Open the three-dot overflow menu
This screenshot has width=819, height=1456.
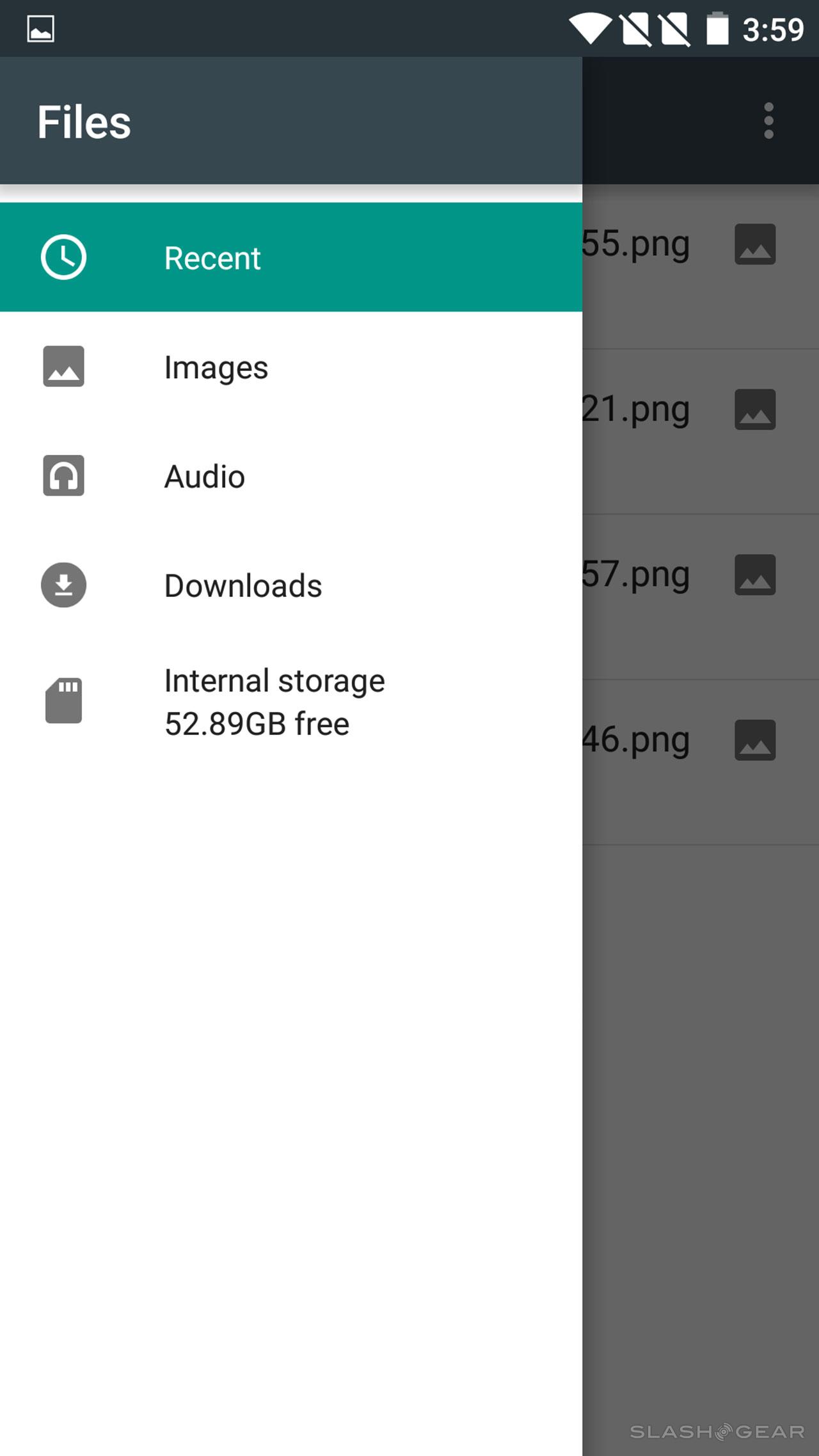click(768, 121)
